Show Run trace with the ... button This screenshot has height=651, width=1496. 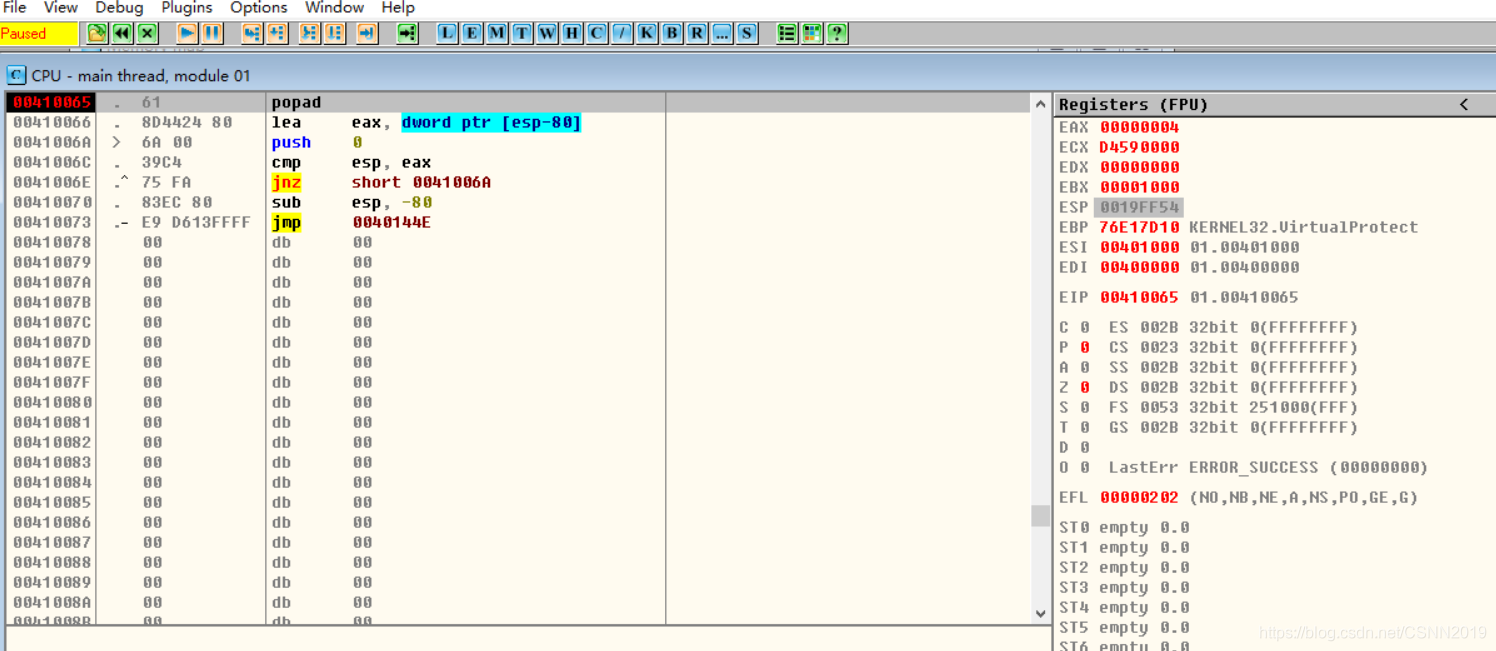(x=722, y=33)
